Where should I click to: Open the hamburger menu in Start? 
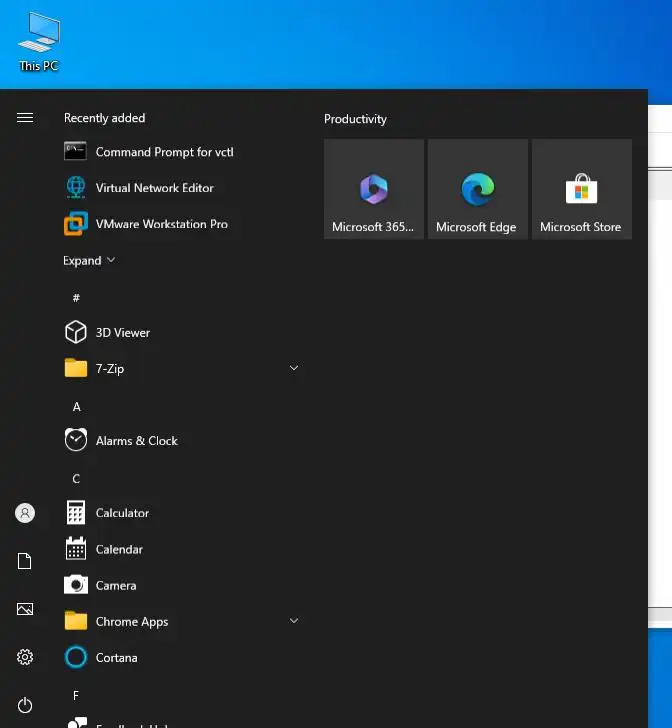25,118
